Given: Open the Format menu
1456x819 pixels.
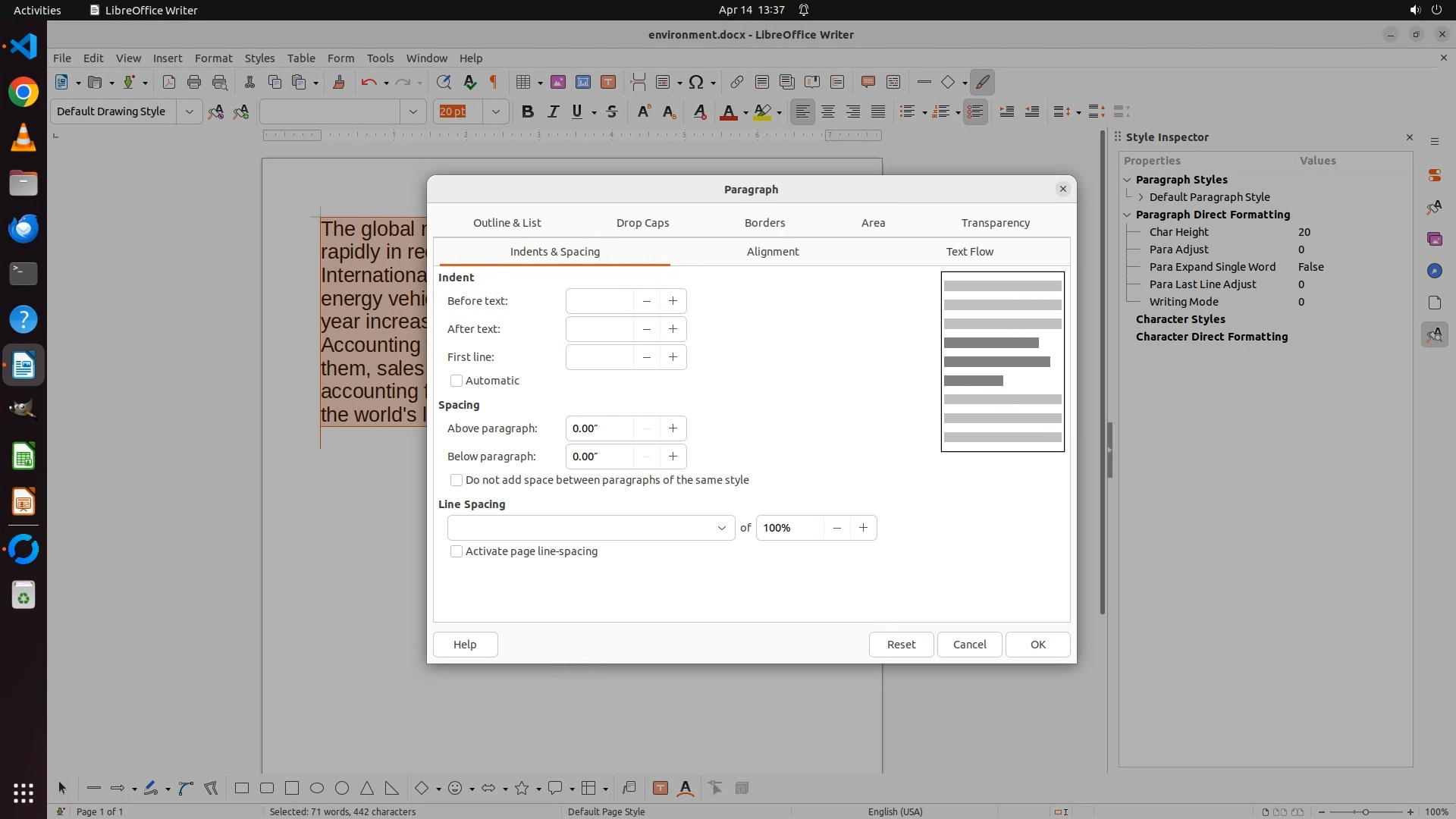Looking at the screenshot, I should pos(213,58).
